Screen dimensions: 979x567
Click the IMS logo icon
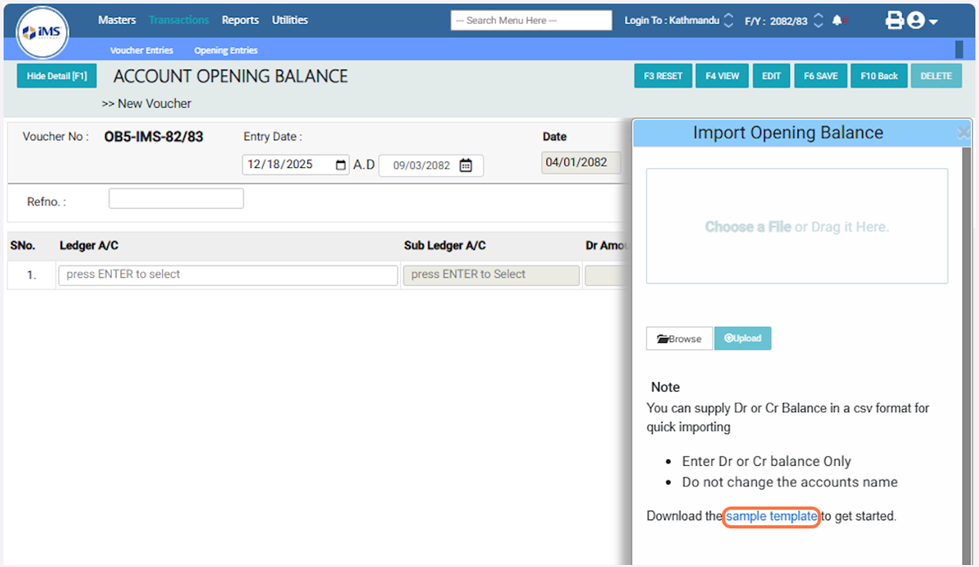point(42,31)
